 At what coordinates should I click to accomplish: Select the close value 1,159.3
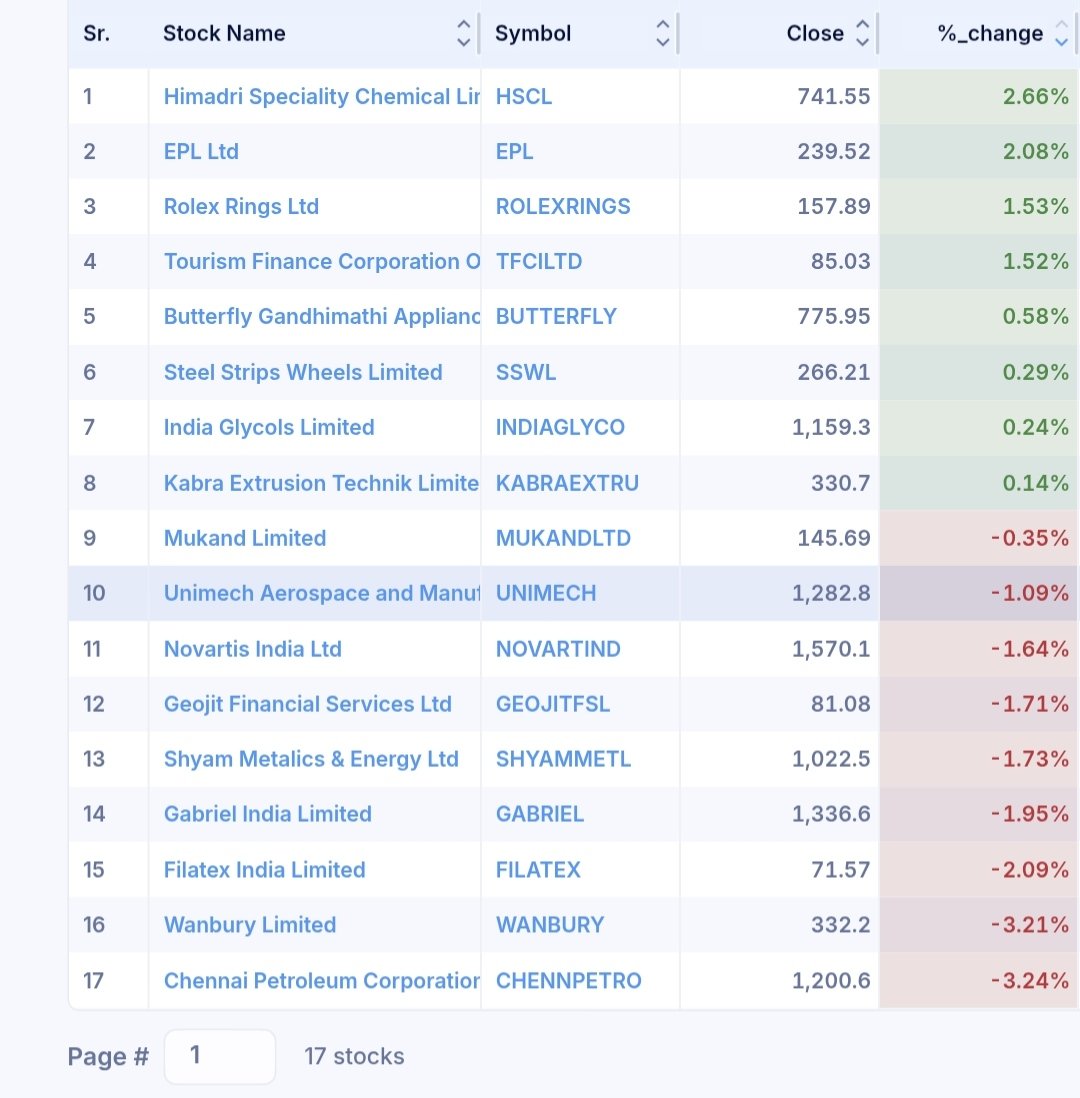(x=831, y=427)
